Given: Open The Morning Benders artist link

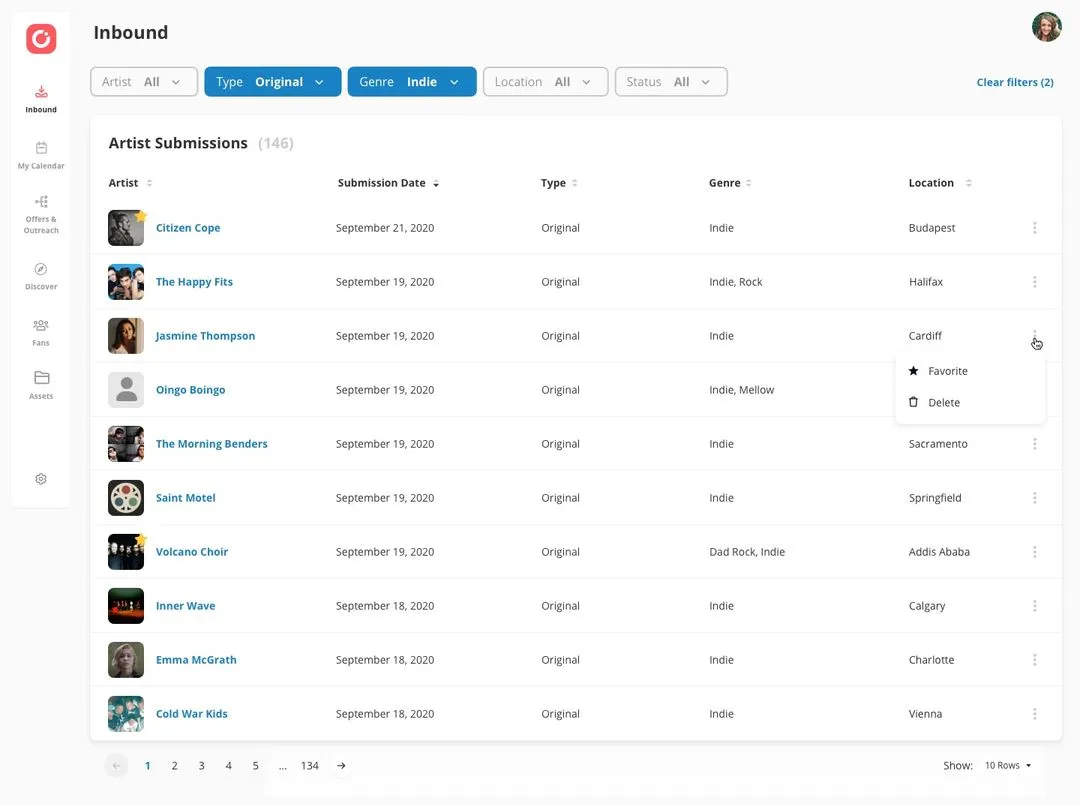Looking at the screenshot, I should coord(211,444).
